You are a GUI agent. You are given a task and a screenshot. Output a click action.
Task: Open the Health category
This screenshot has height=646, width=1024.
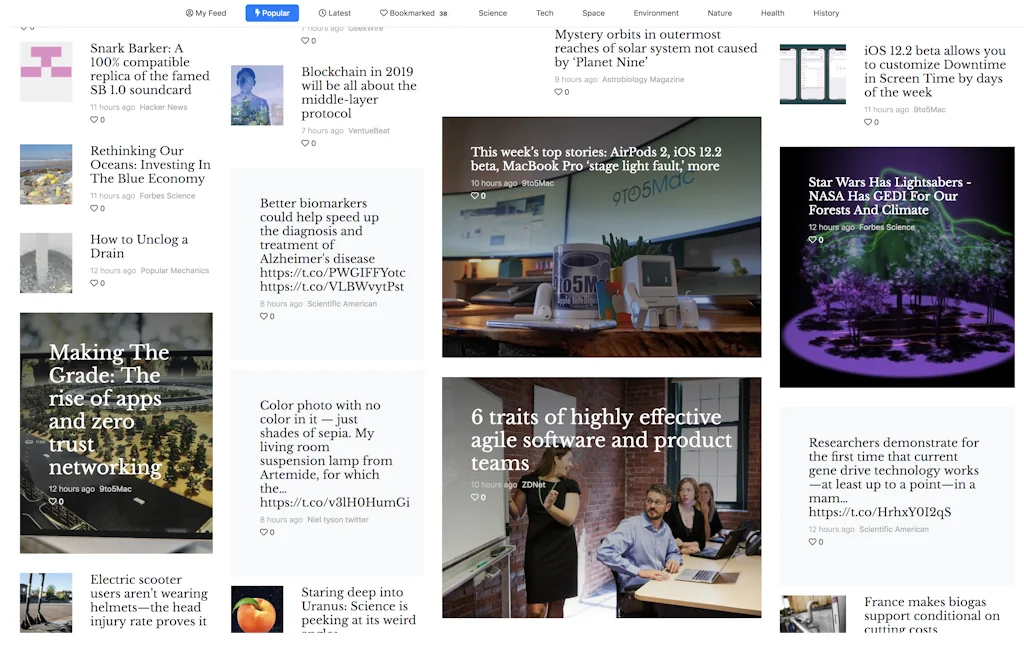click(773, 13)
